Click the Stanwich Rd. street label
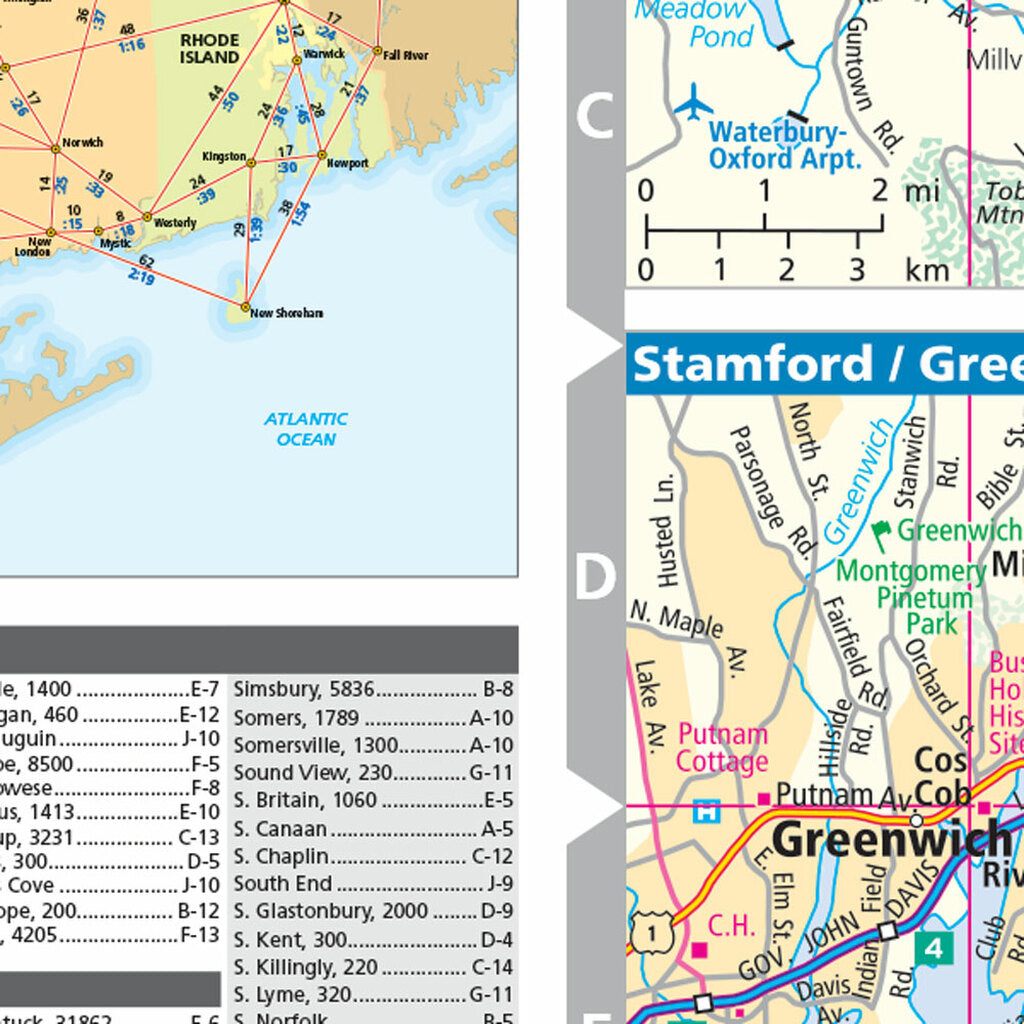 tap(927, 463)
